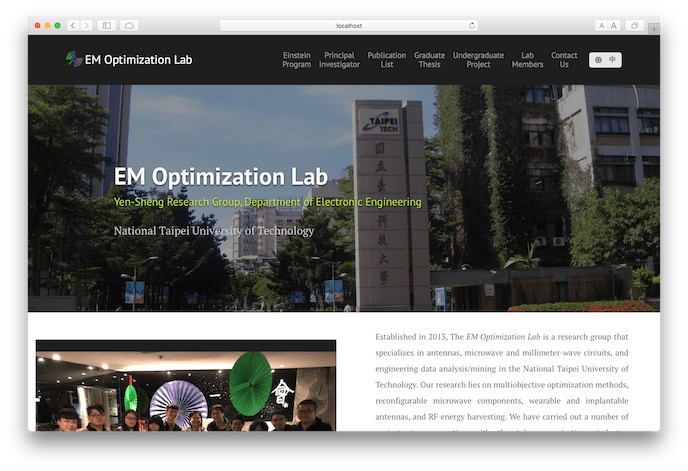The height and width of the screenshot is (471, 688).
Task: Click the EM Optimization Lab logo icon
Action: pos(74,59)
